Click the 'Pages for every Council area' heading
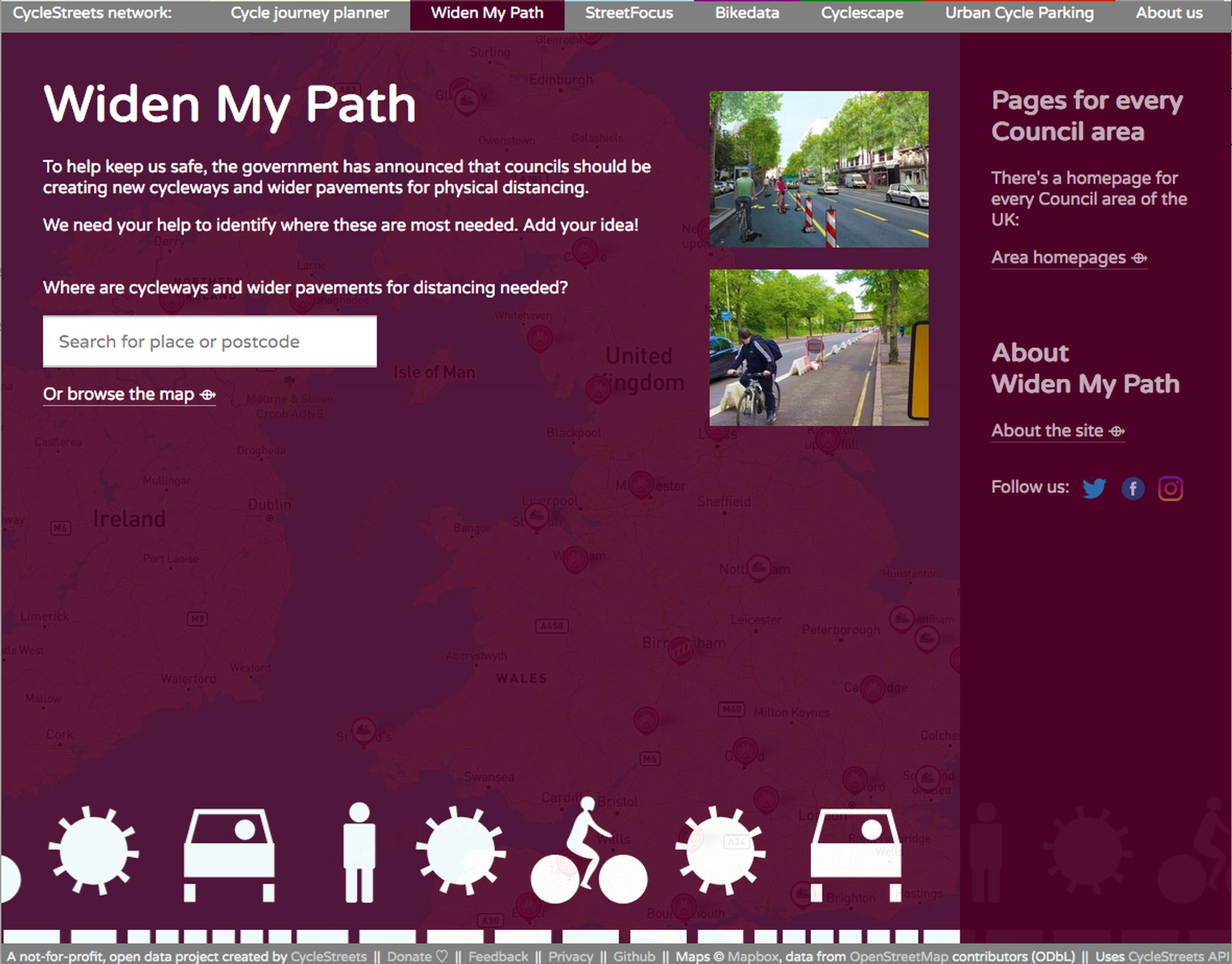1232x964 pixels. [x=1087, y=116]
